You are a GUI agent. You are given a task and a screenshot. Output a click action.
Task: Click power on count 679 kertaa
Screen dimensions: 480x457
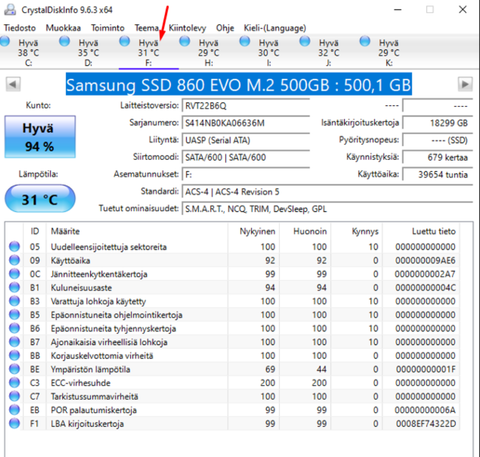click(438, 157)
